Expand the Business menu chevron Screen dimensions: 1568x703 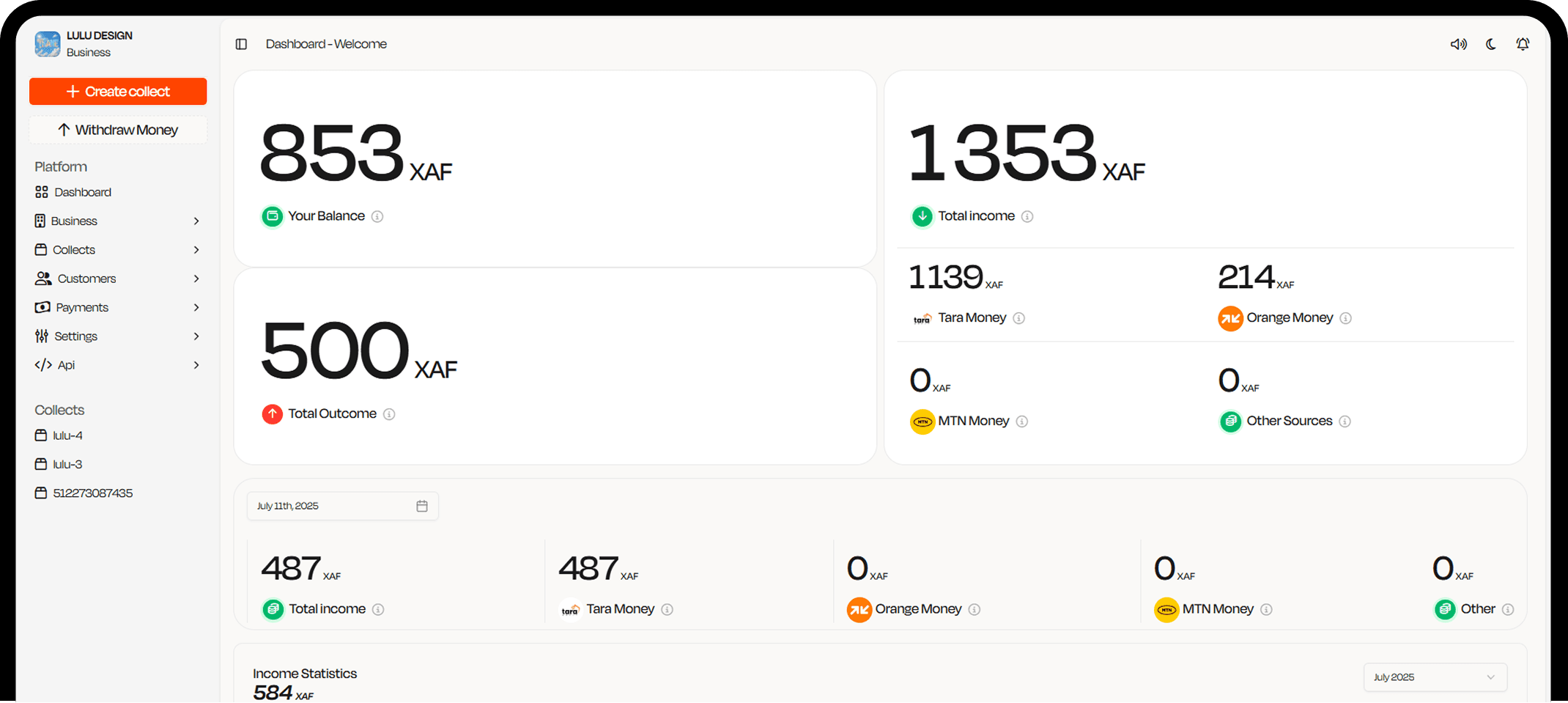click(x=196, y=221)
